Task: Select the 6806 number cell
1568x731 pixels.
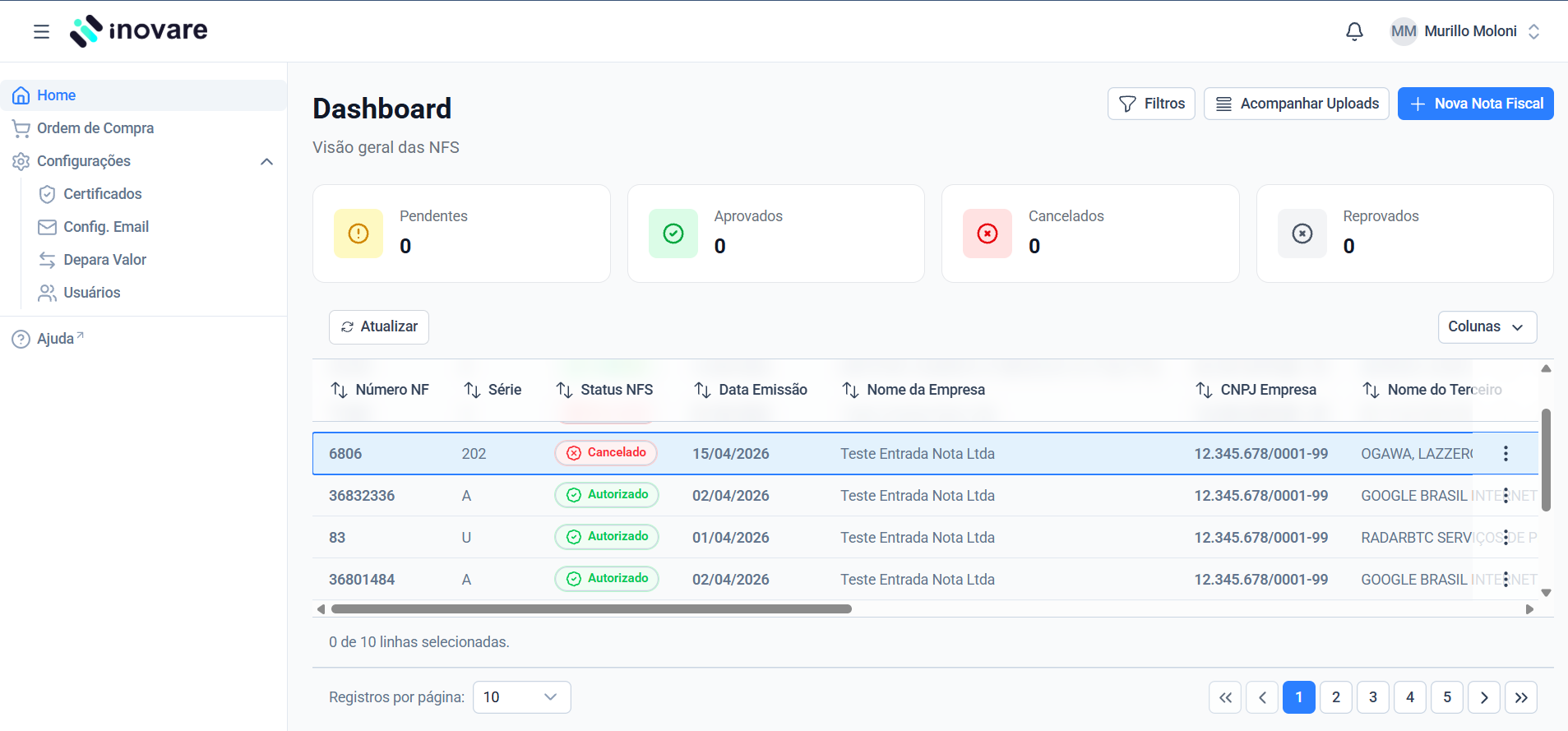Action: tap(345, 454)
